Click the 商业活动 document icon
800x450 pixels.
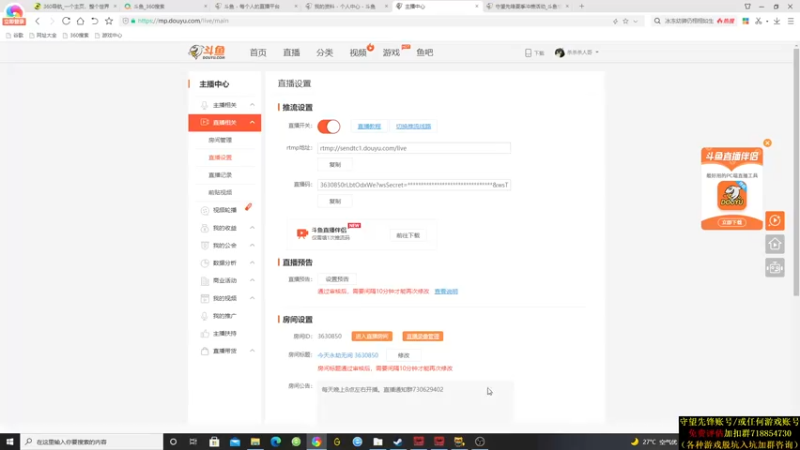[205, 281]
